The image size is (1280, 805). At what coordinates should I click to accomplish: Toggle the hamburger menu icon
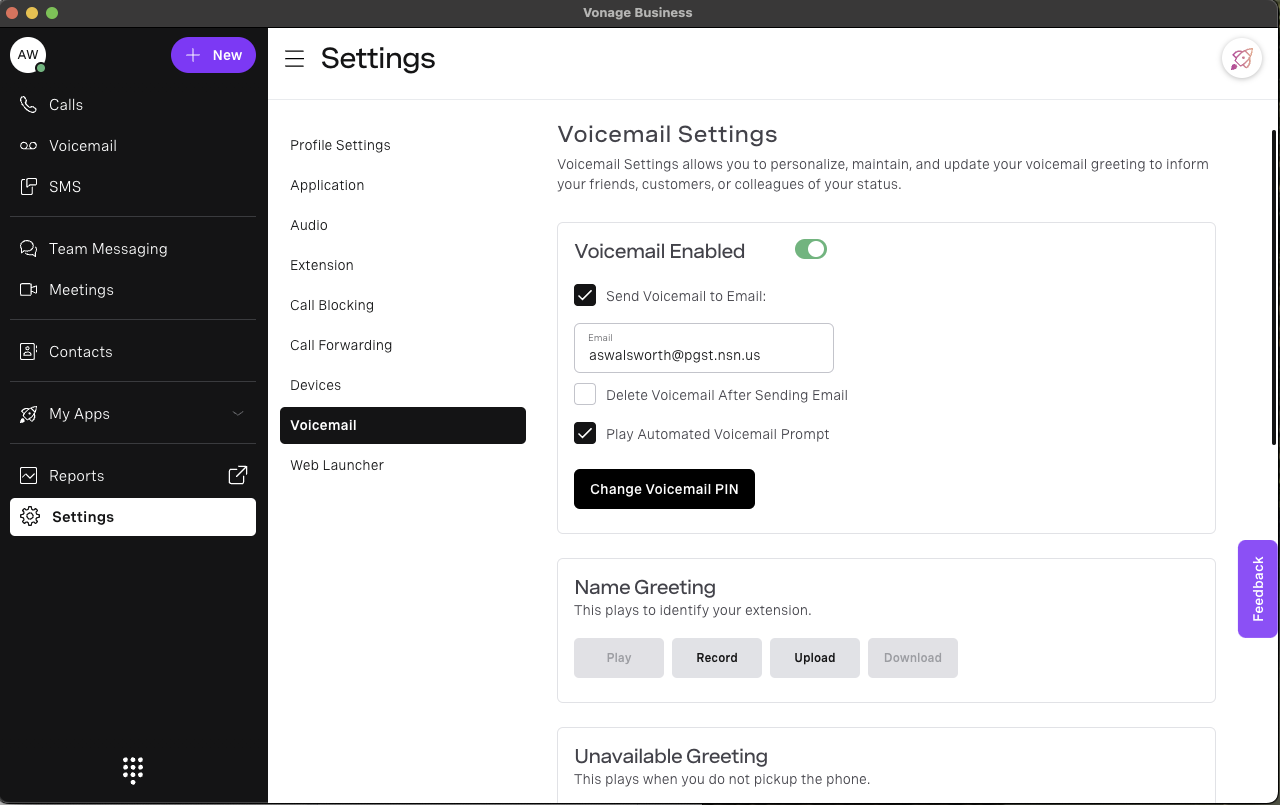pyautogui.click(x=294, y=59)
